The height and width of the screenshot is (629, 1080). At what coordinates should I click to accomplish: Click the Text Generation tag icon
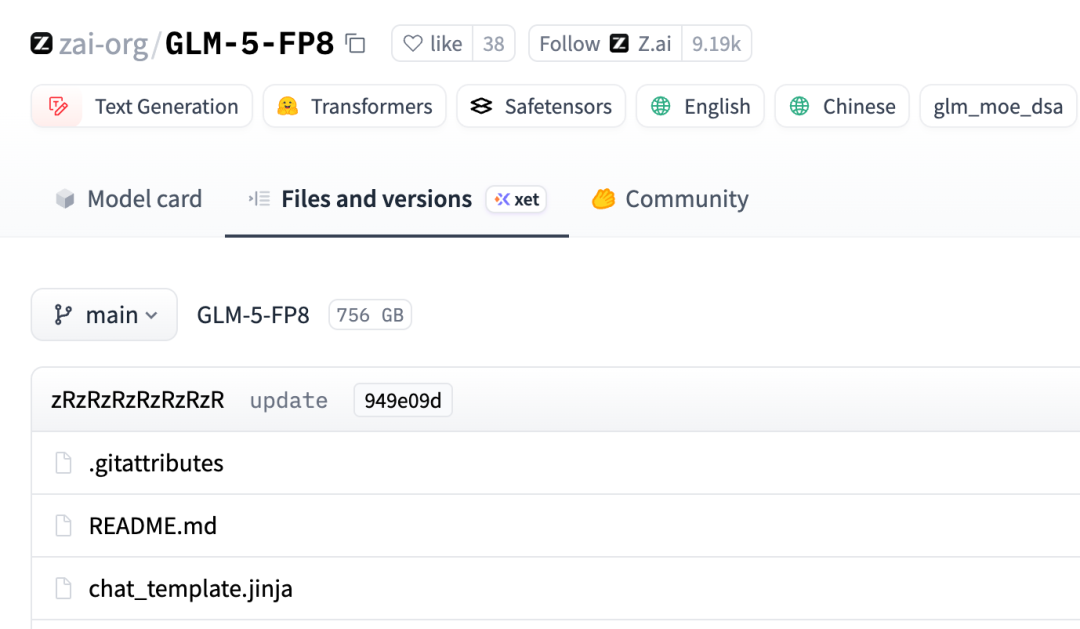coord(57,106)
